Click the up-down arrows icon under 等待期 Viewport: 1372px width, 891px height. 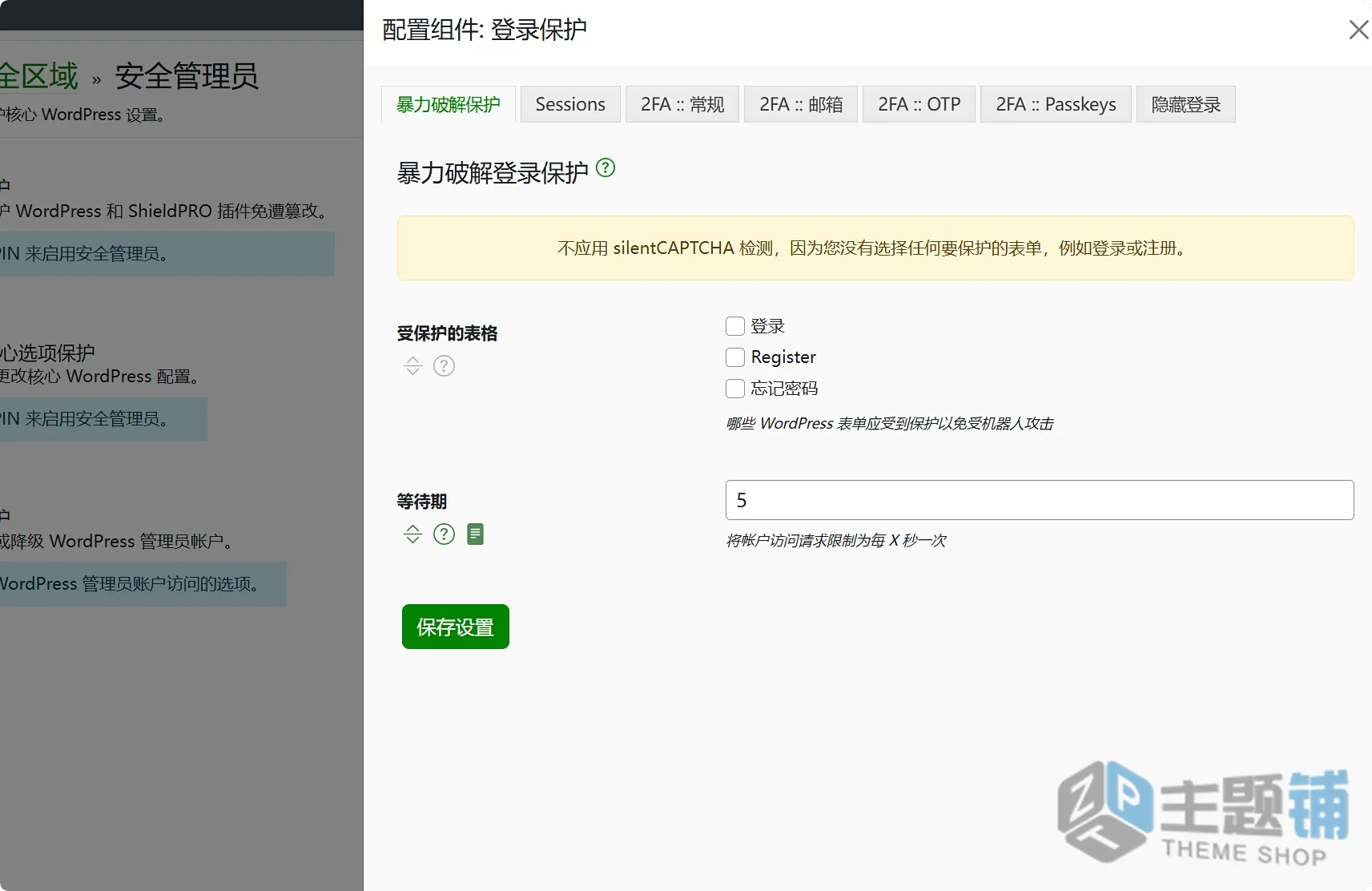pyautogui.click(x=412, y=534)
